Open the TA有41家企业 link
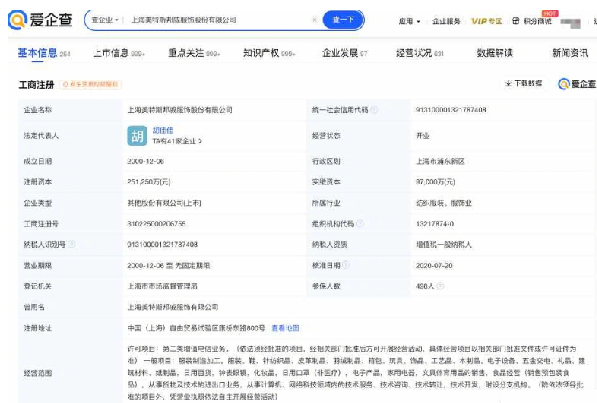Viewport: 597px width, 403px height. tap(177, 141)
